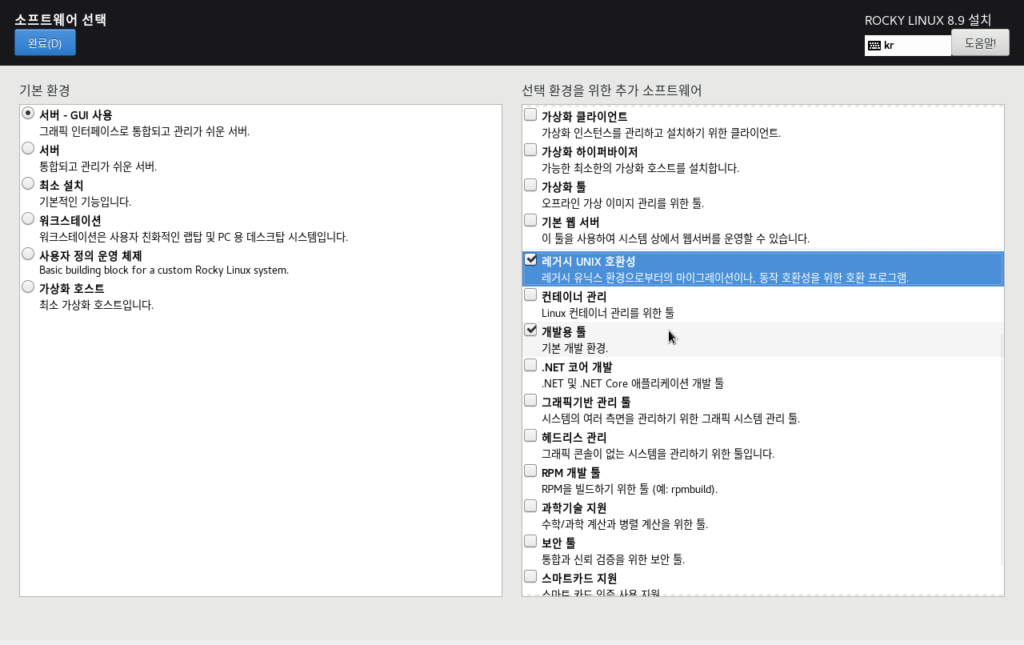Check the 그래픽기반 관리 툴 option
Viewport: 1024px width, 645px height.
530,401
